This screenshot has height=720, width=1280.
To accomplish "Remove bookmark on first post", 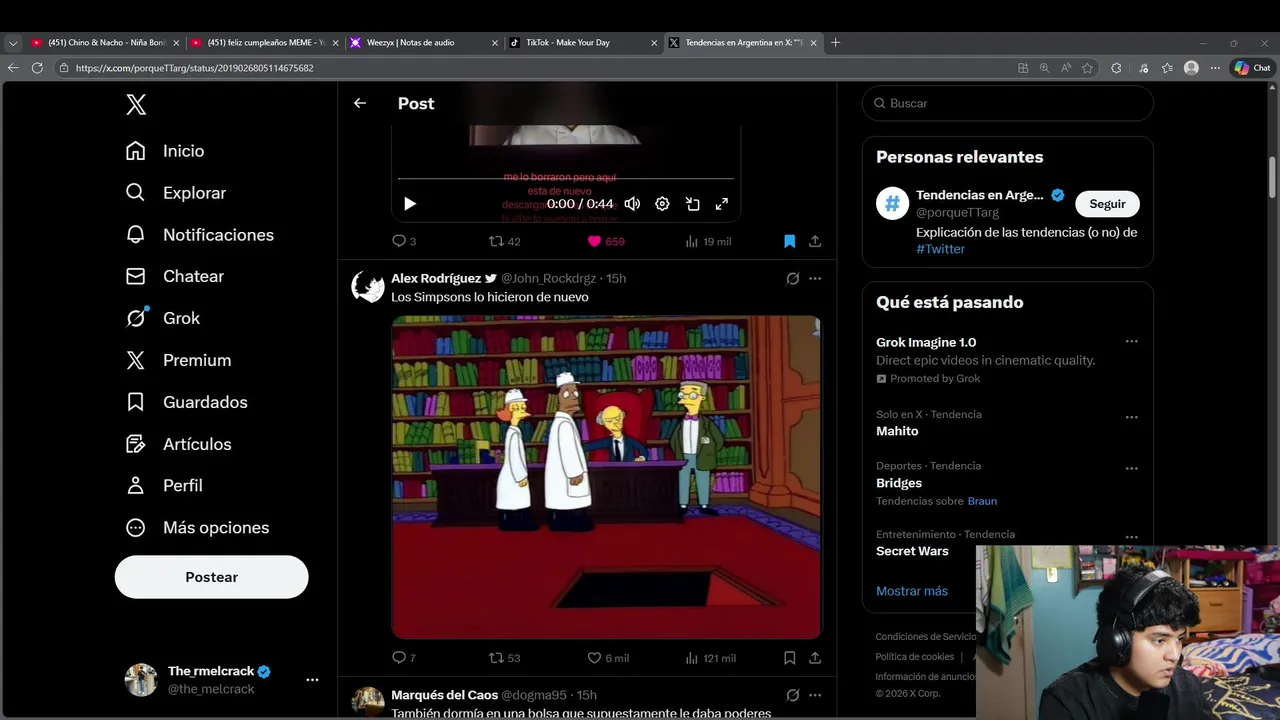I will pos(789,241).
